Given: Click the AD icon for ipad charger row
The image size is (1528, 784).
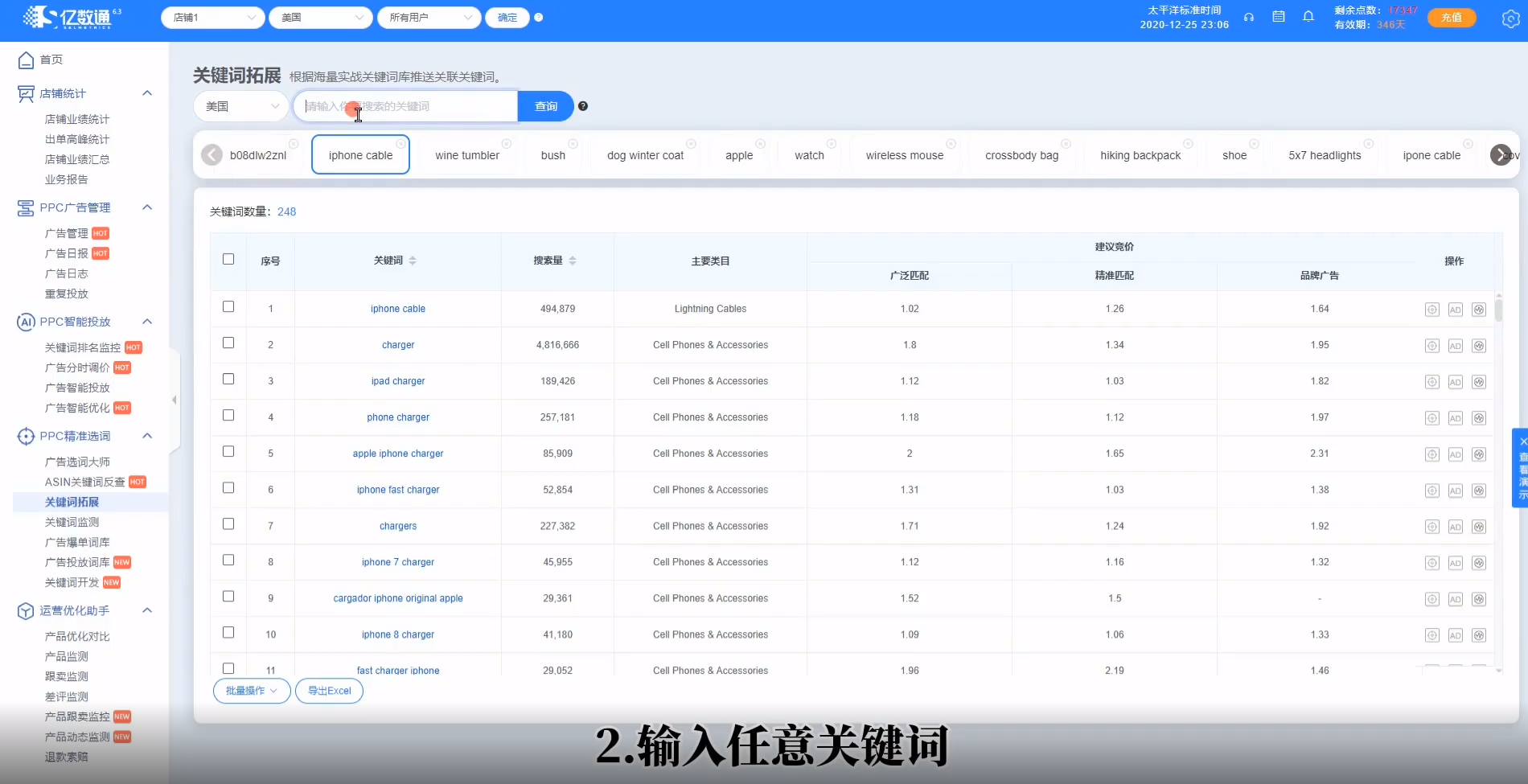Looking at the screenshot, I should coord(1456,382).
